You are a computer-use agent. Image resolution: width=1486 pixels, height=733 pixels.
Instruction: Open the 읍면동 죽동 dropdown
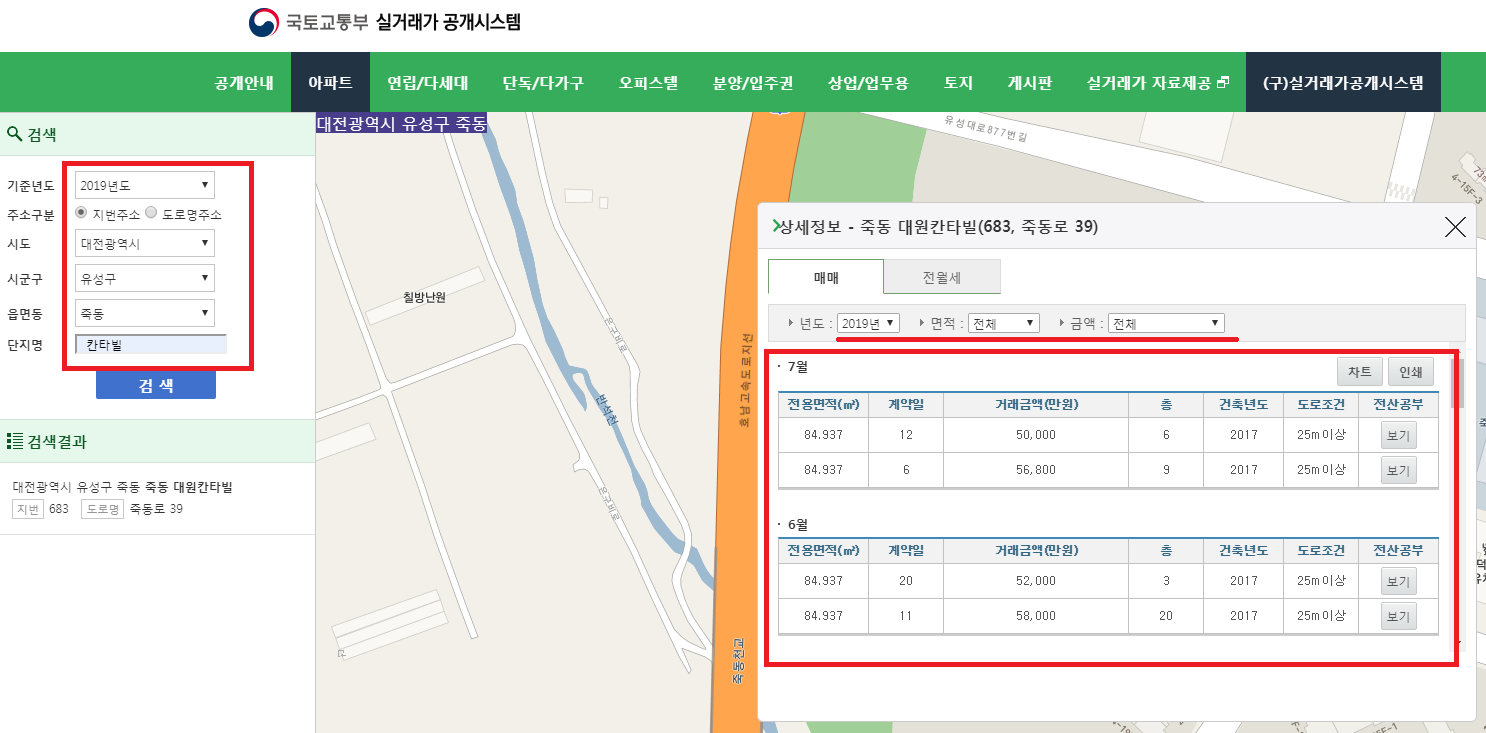coord(145,313)
